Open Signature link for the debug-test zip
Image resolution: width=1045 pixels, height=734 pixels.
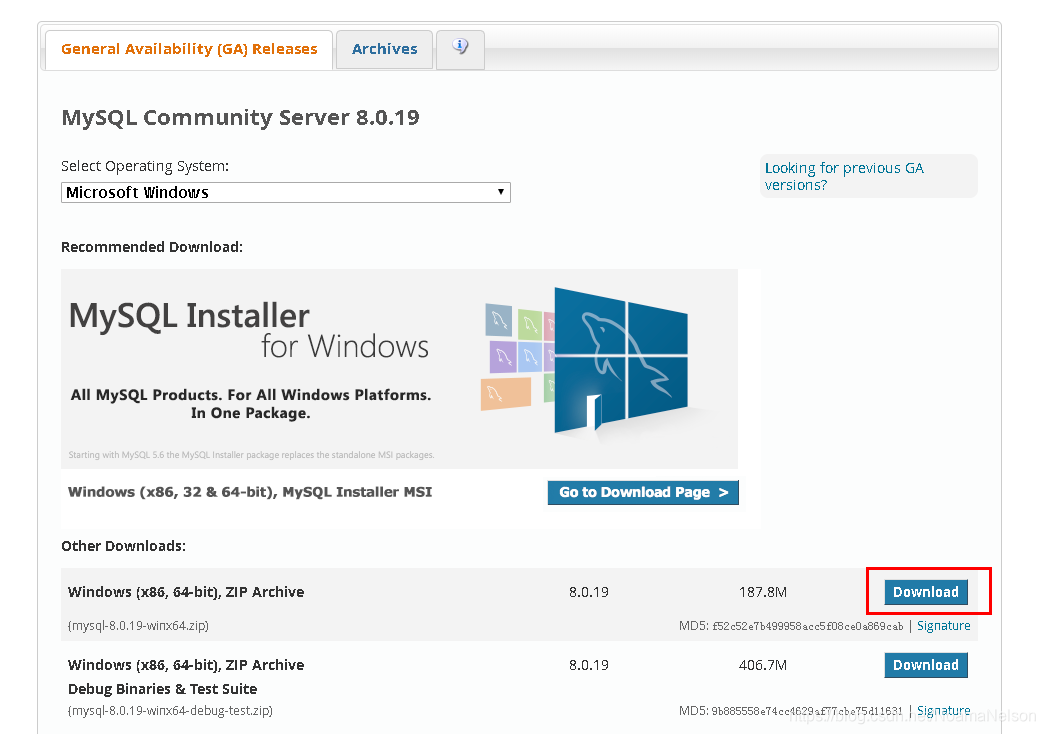tap(944, 711)
